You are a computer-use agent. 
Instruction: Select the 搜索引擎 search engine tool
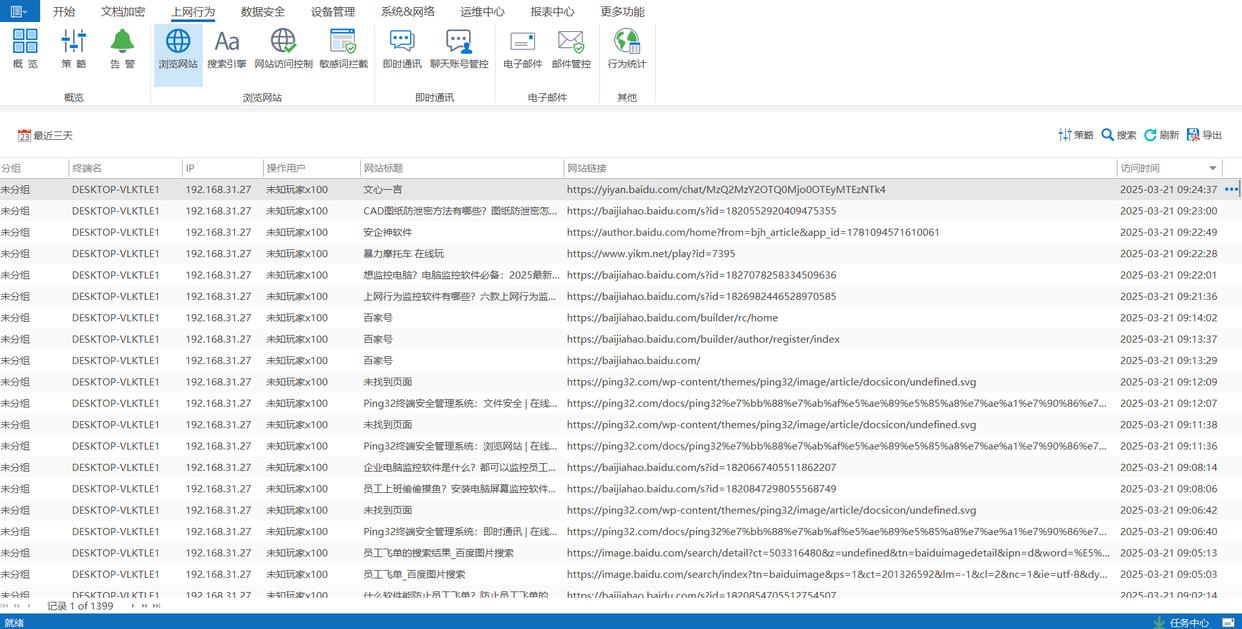click(227, 49)
